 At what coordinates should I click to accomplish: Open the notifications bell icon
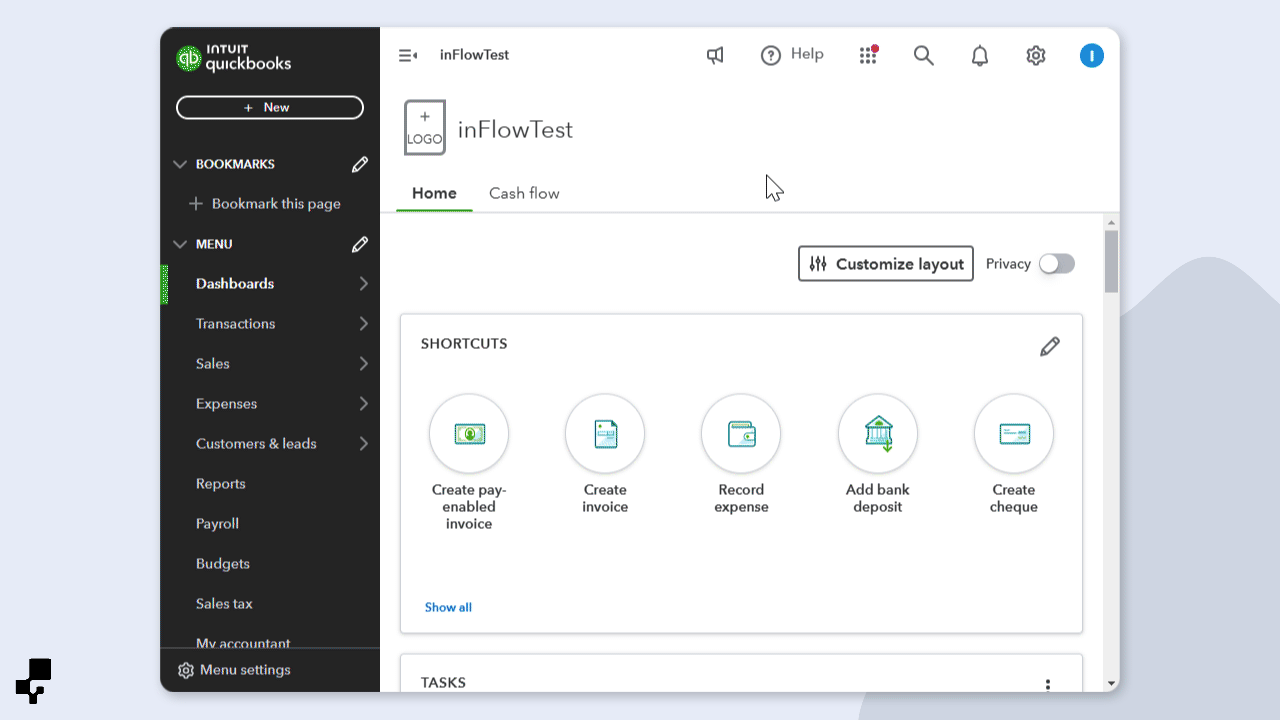point(980,56)
